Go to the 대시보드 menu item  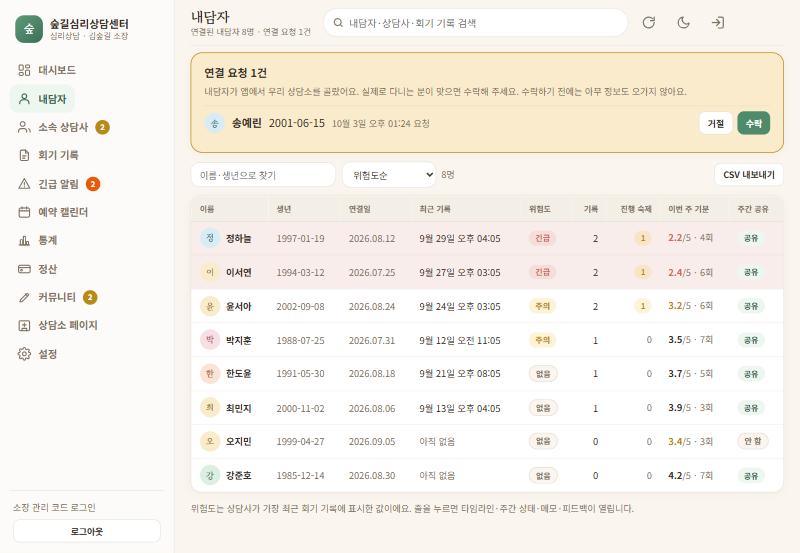57,70
